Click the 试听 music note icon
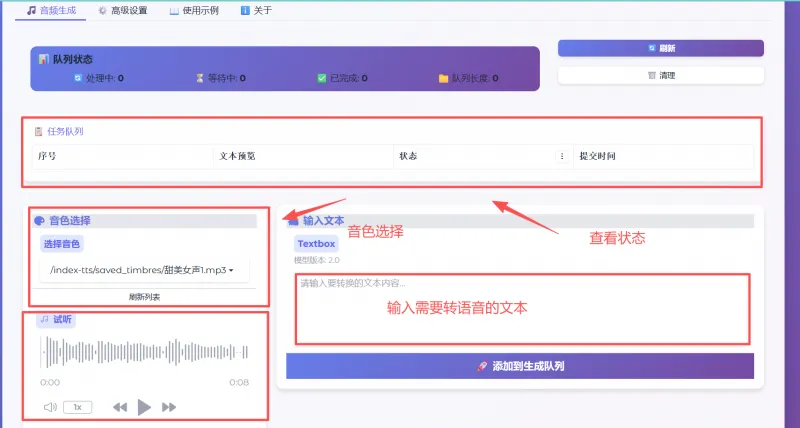 (45, 319)
